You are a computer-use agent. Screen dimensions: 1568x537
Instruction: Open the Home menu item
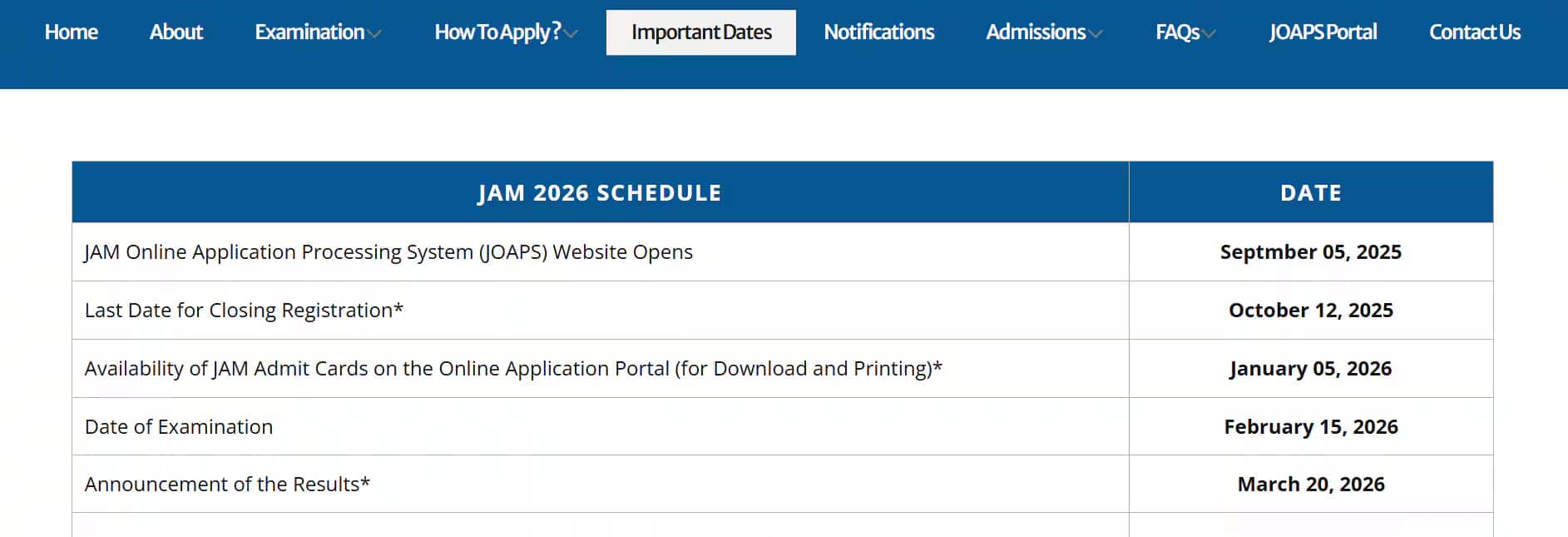pyautogui.click(x=71, y=32)
